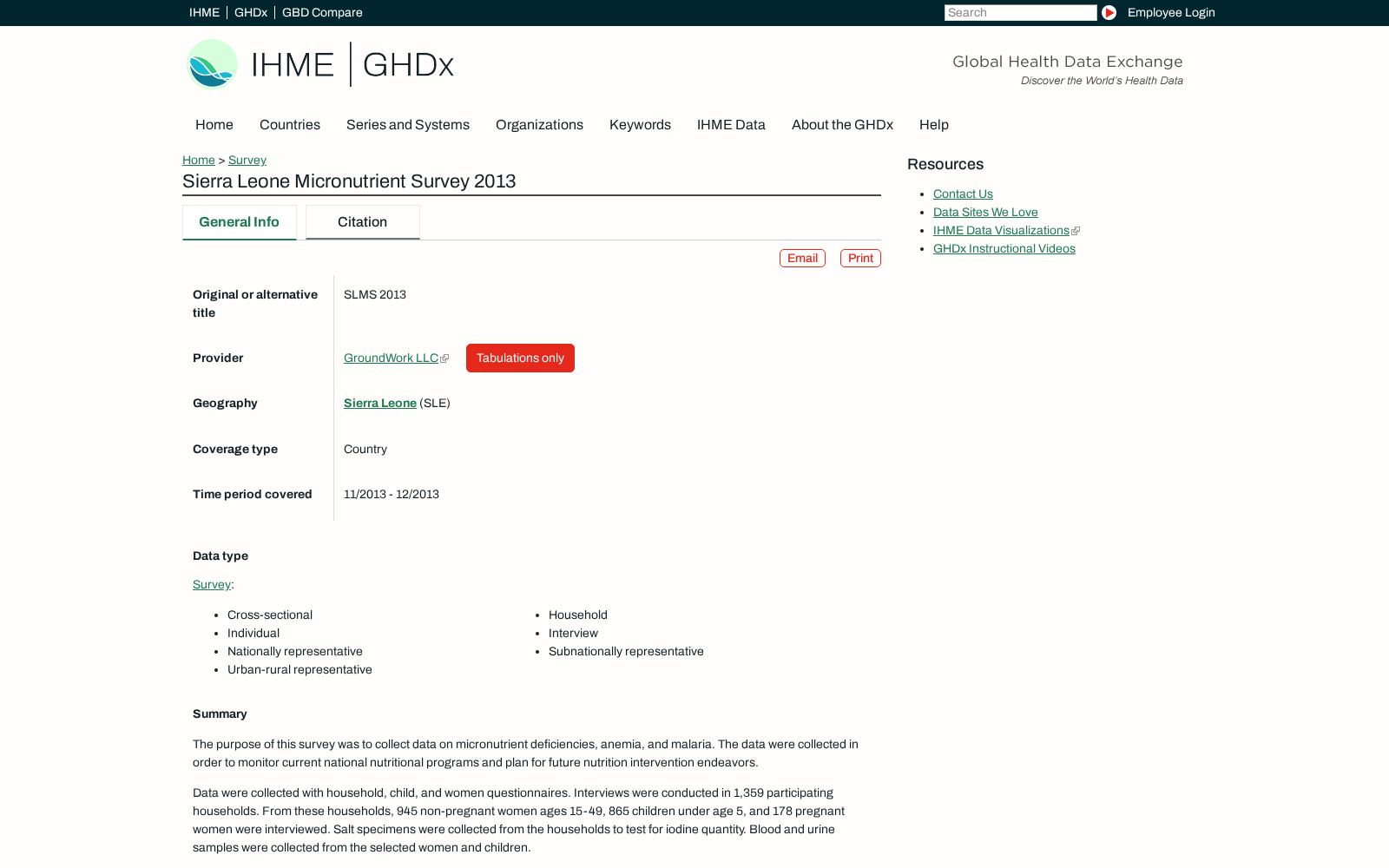Click the Resources sidebar heading
The height and width of the screenshot is (868, 1389).
point(945,164)
